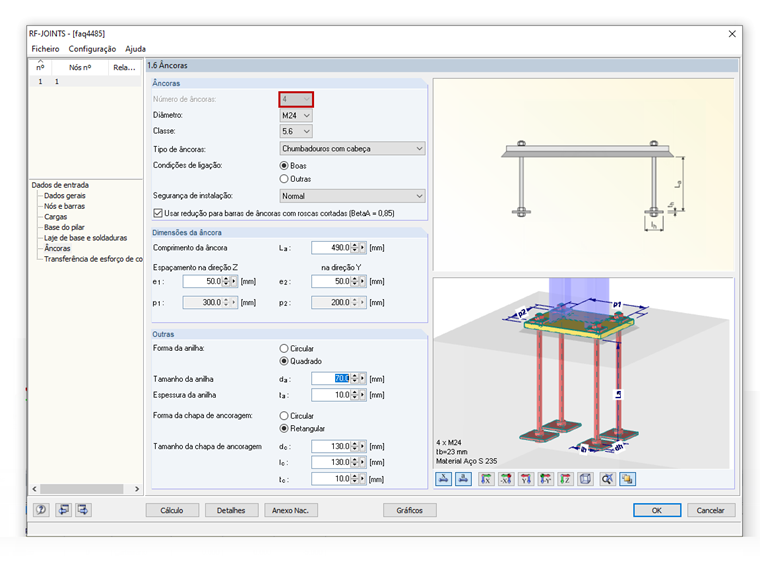The width and height of the screenshot is (760, 570).
Task: Click the washer size da input field
Action: [x=331, y=379]
